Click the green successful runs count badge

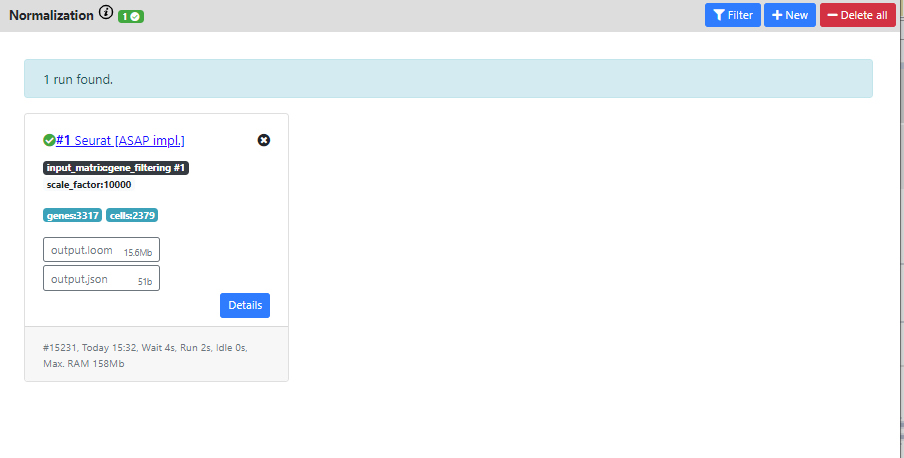[x=130, y=17]
